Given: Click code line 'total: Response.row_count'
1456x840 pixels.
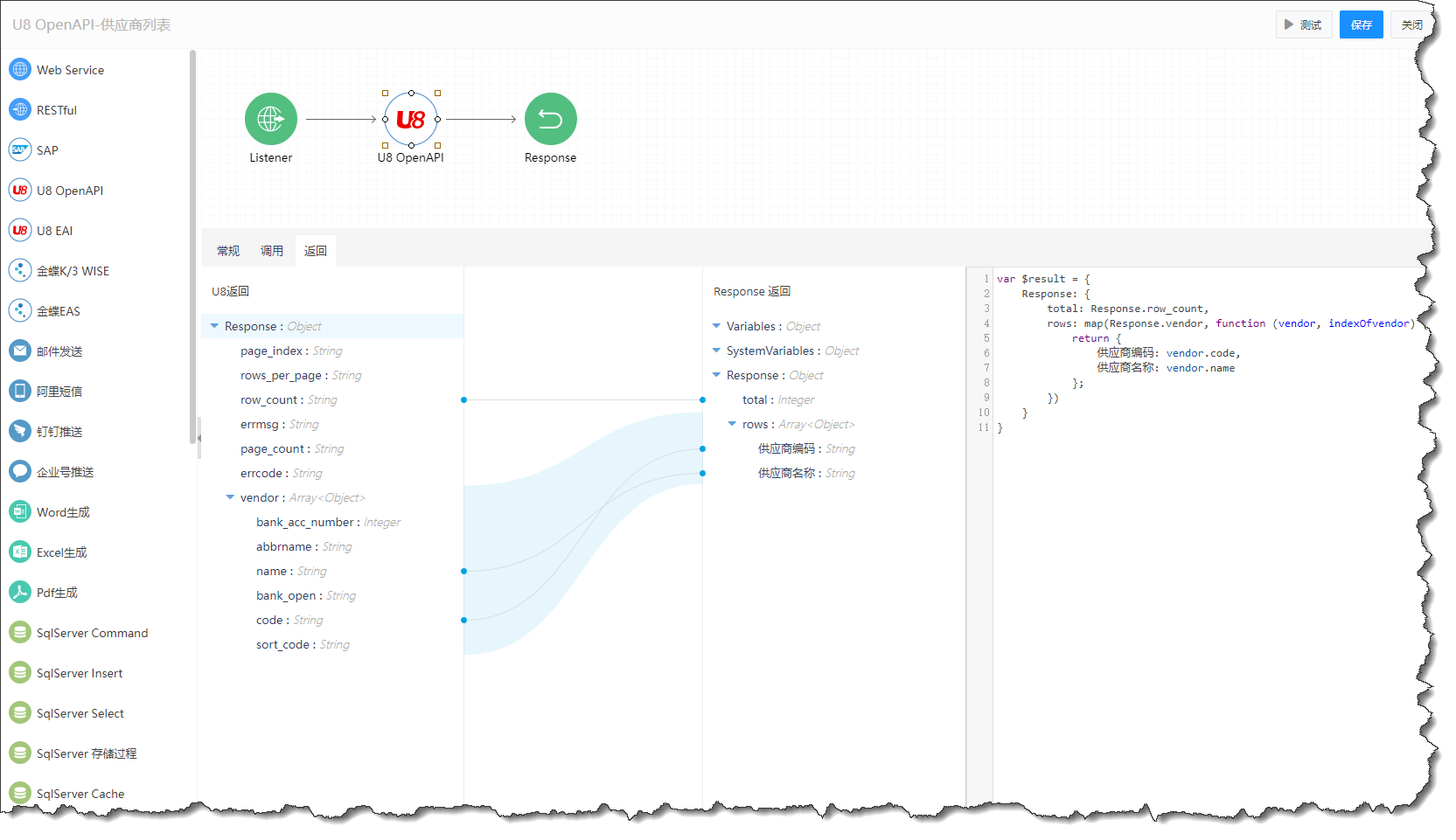Looking at the screenshot, I should 1127,309.
